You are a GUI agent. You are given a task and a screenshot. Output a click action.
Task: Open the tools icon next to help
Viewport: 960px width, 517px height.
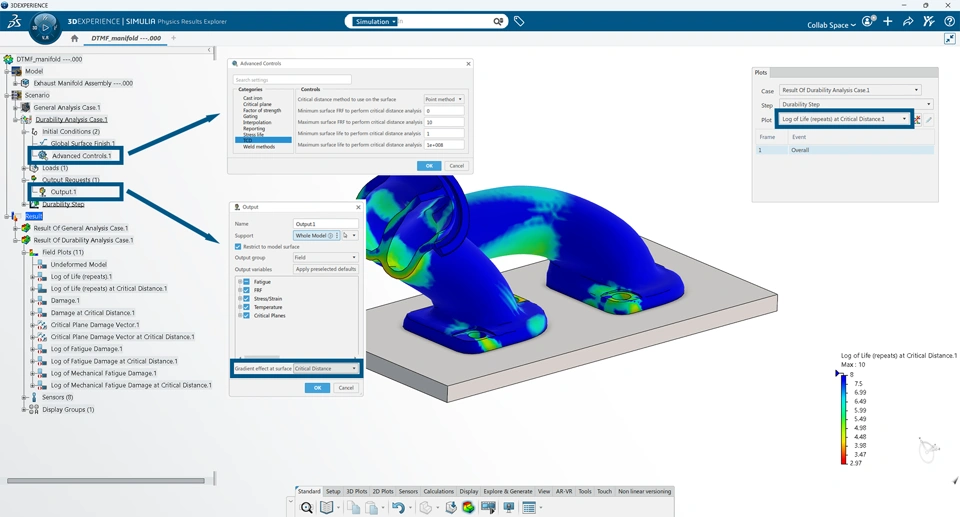point(929,21)
